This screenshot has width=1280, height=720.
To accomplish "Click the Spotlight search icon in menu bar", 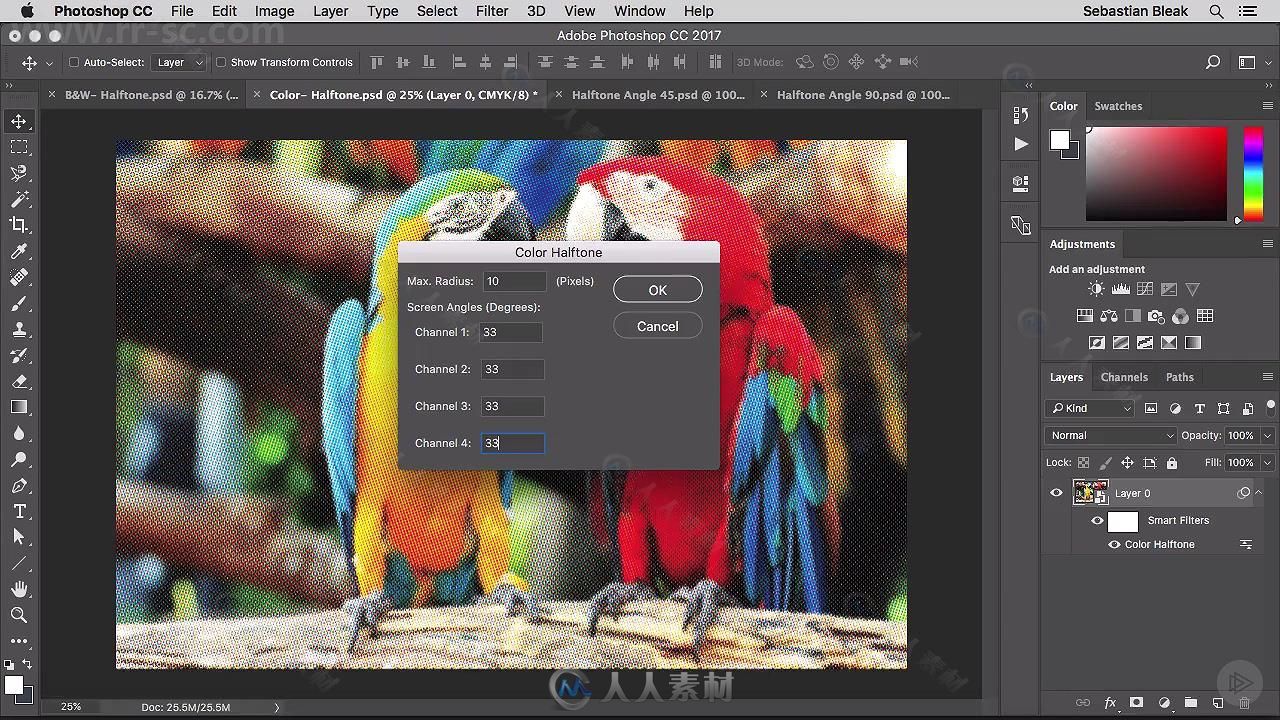I will (1216, 11).
